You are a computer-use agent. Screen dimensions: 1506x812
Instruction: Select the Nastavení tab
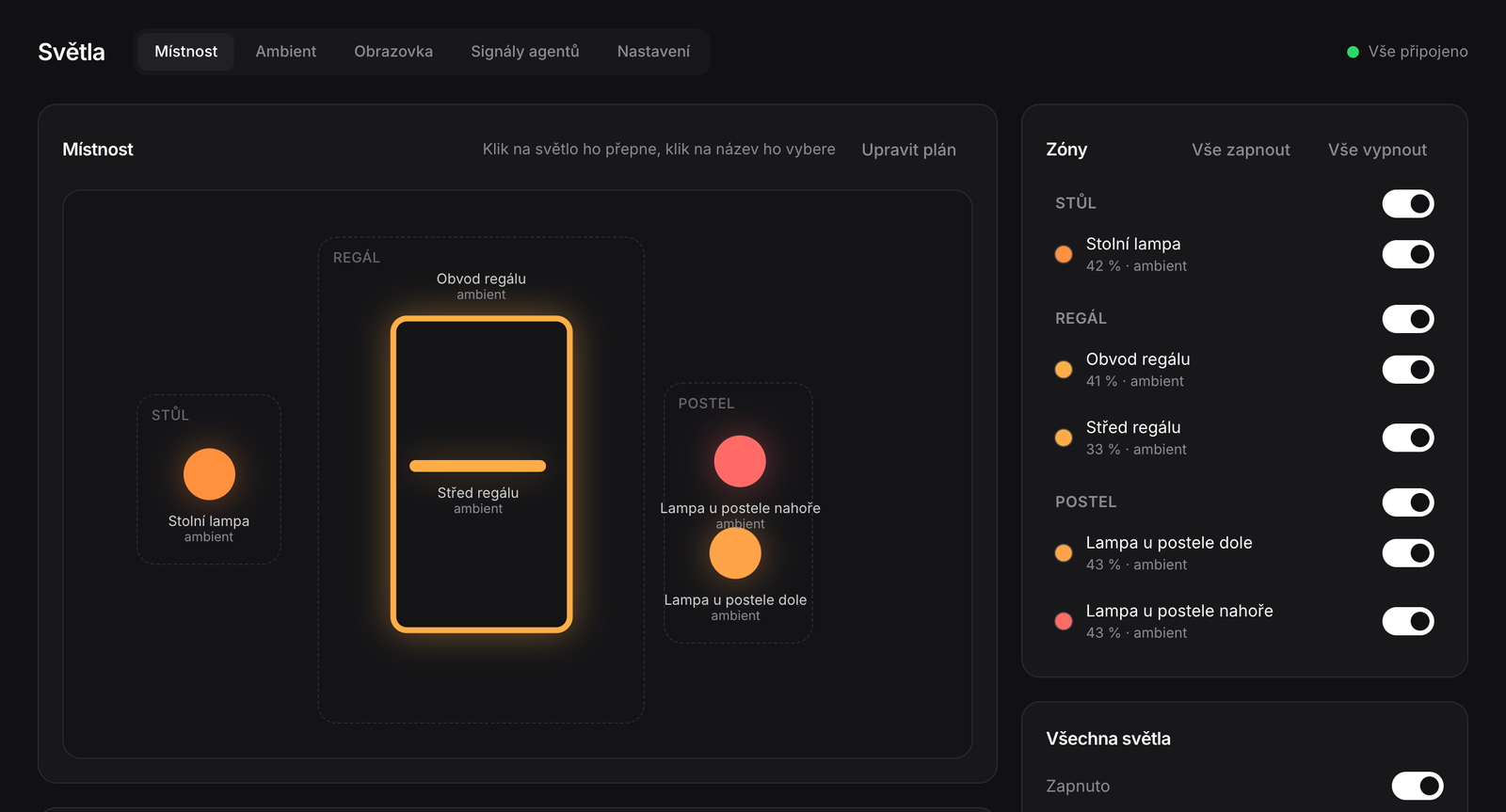click(653, 52)
